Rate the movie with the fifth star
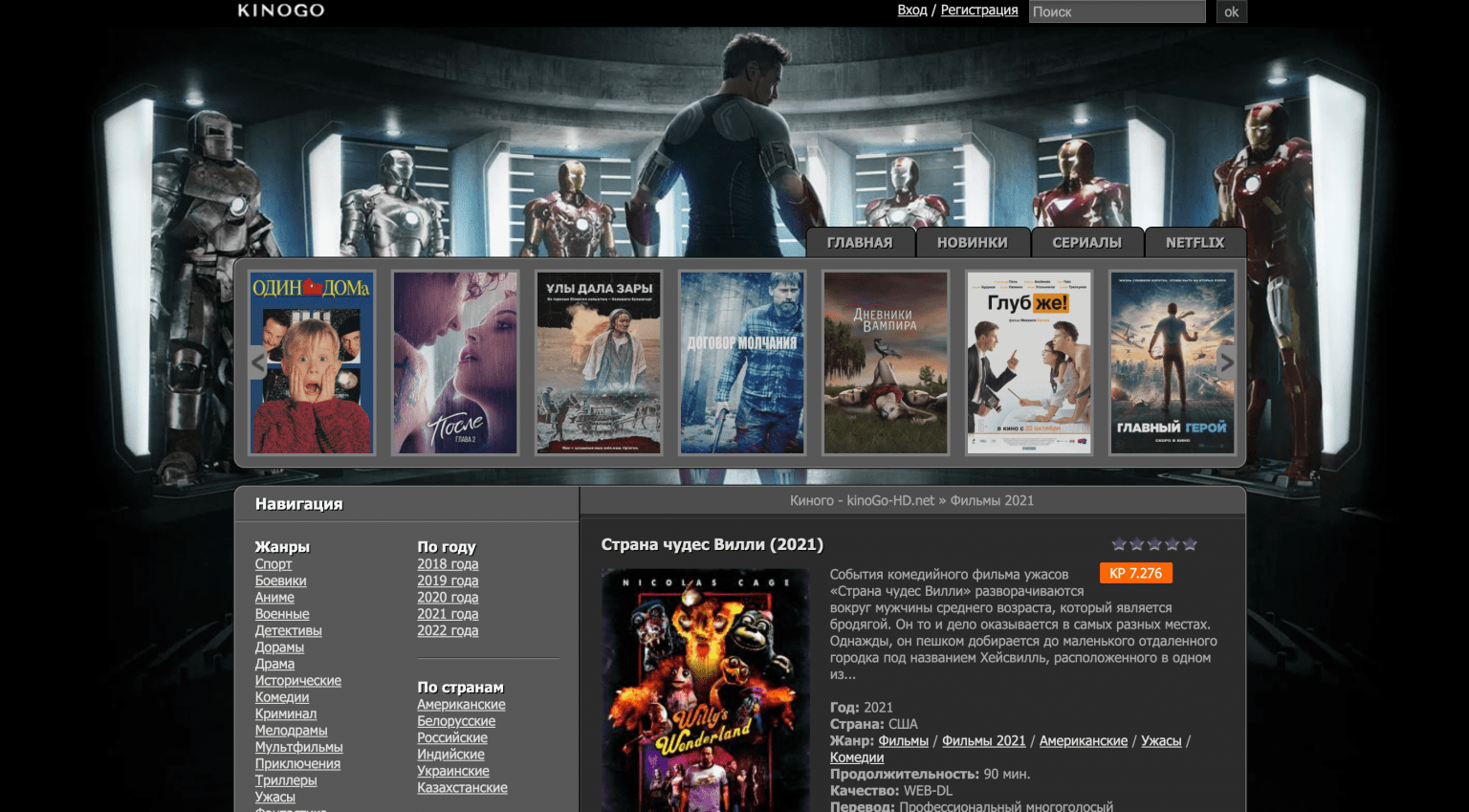This screenshot has height=812, width=1469. (x=1190, y=544)
